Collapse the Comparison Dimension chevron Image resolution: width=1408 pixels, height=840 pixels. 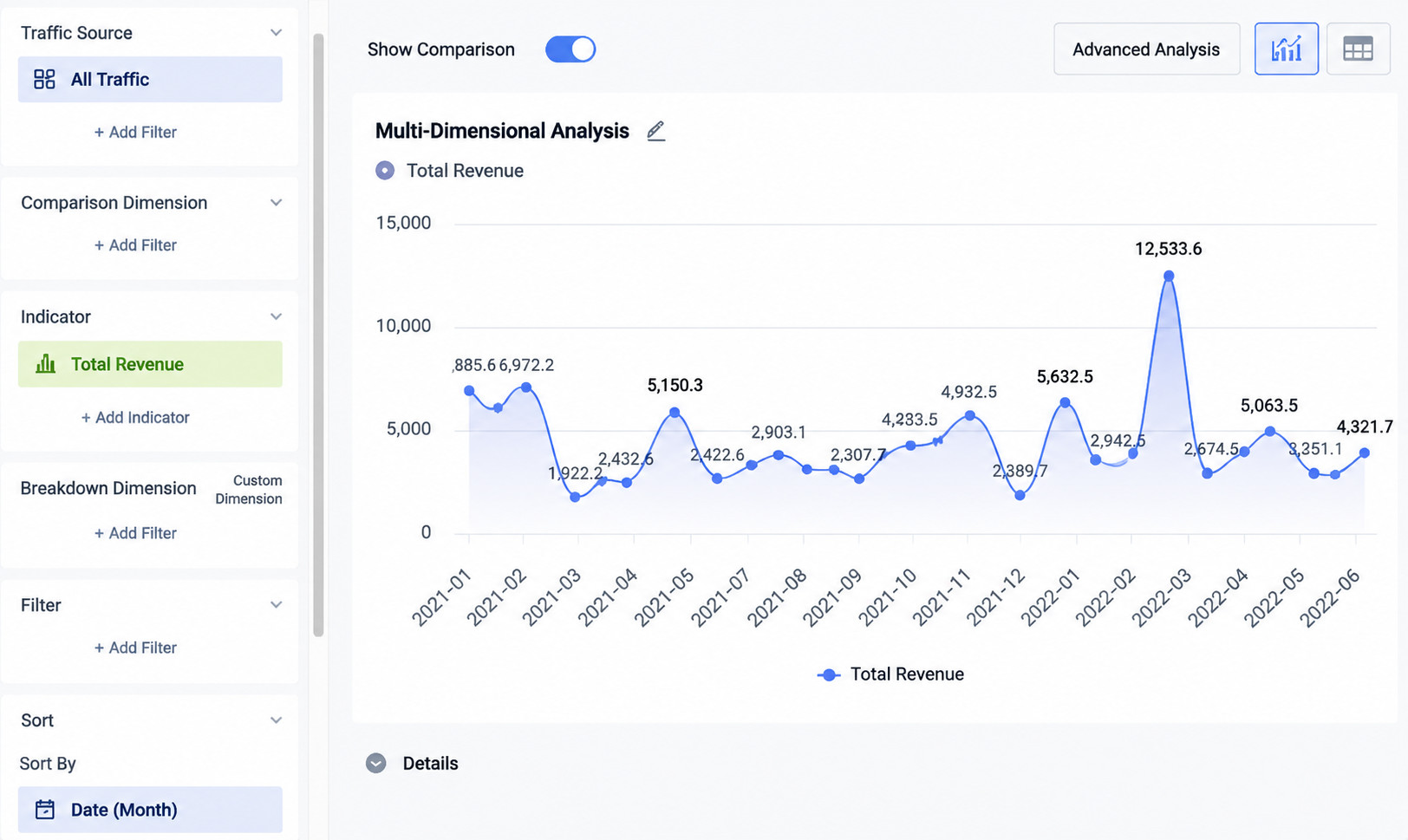[276, 203]
